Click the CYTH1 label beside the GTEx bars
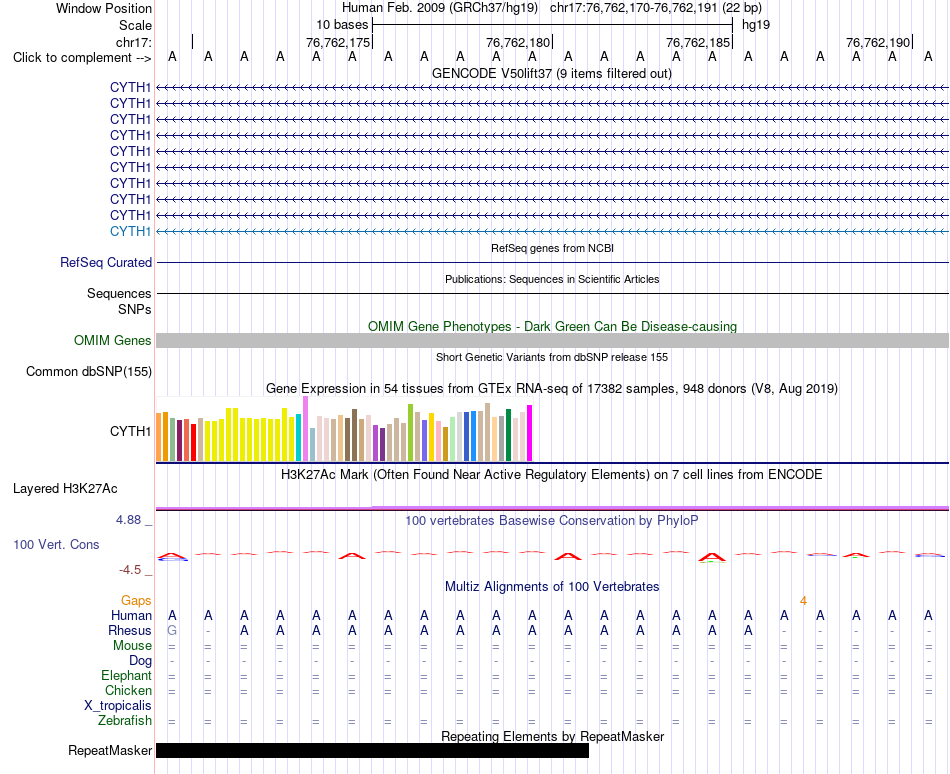Viewport: 950px width, 774px height. pos(130,431)
